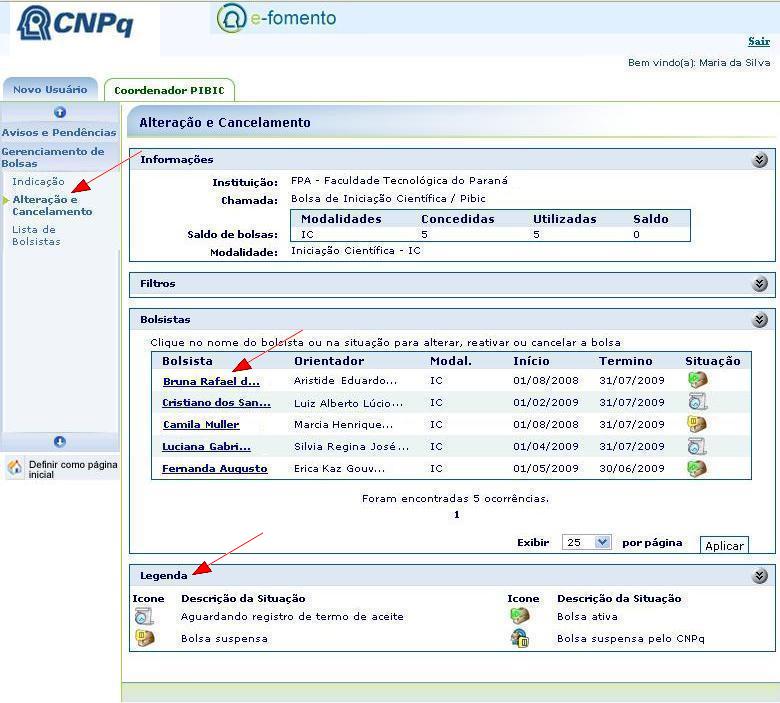Click Luciana Gabri's situação status icon

click(x=697, y=447)
